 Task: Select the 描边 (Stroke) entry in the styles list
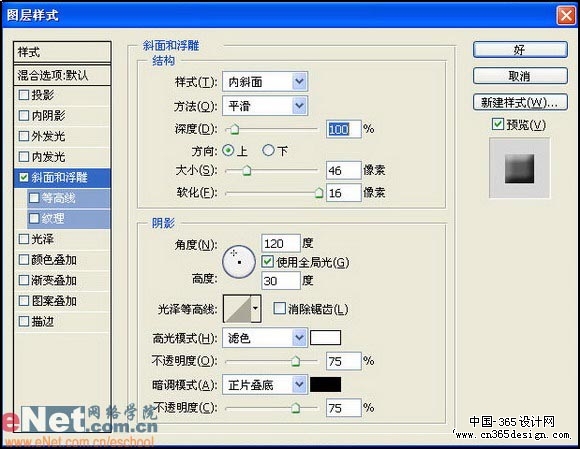click(62, 321)
